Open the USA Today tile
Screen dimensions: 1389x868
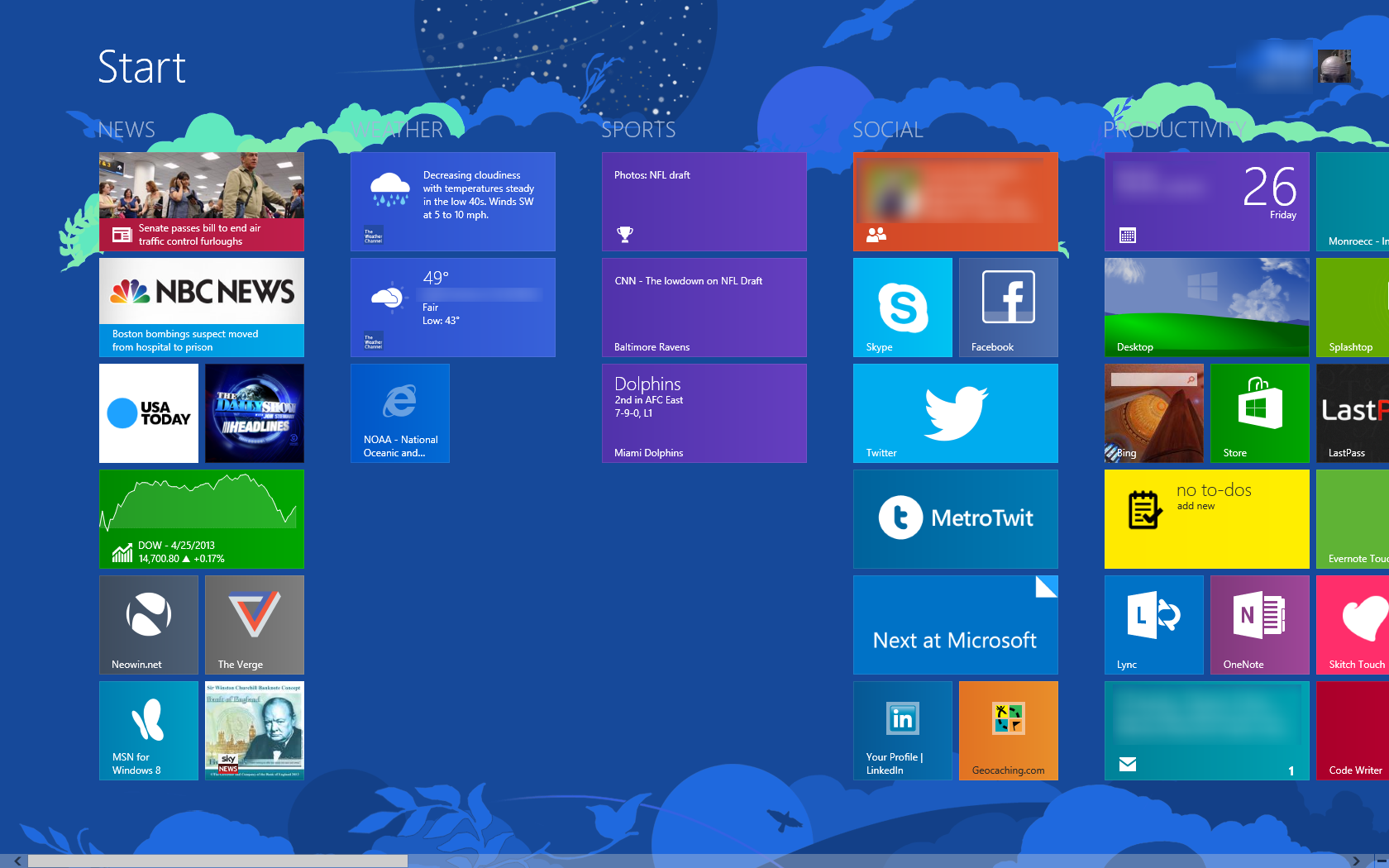pos(149,413)
